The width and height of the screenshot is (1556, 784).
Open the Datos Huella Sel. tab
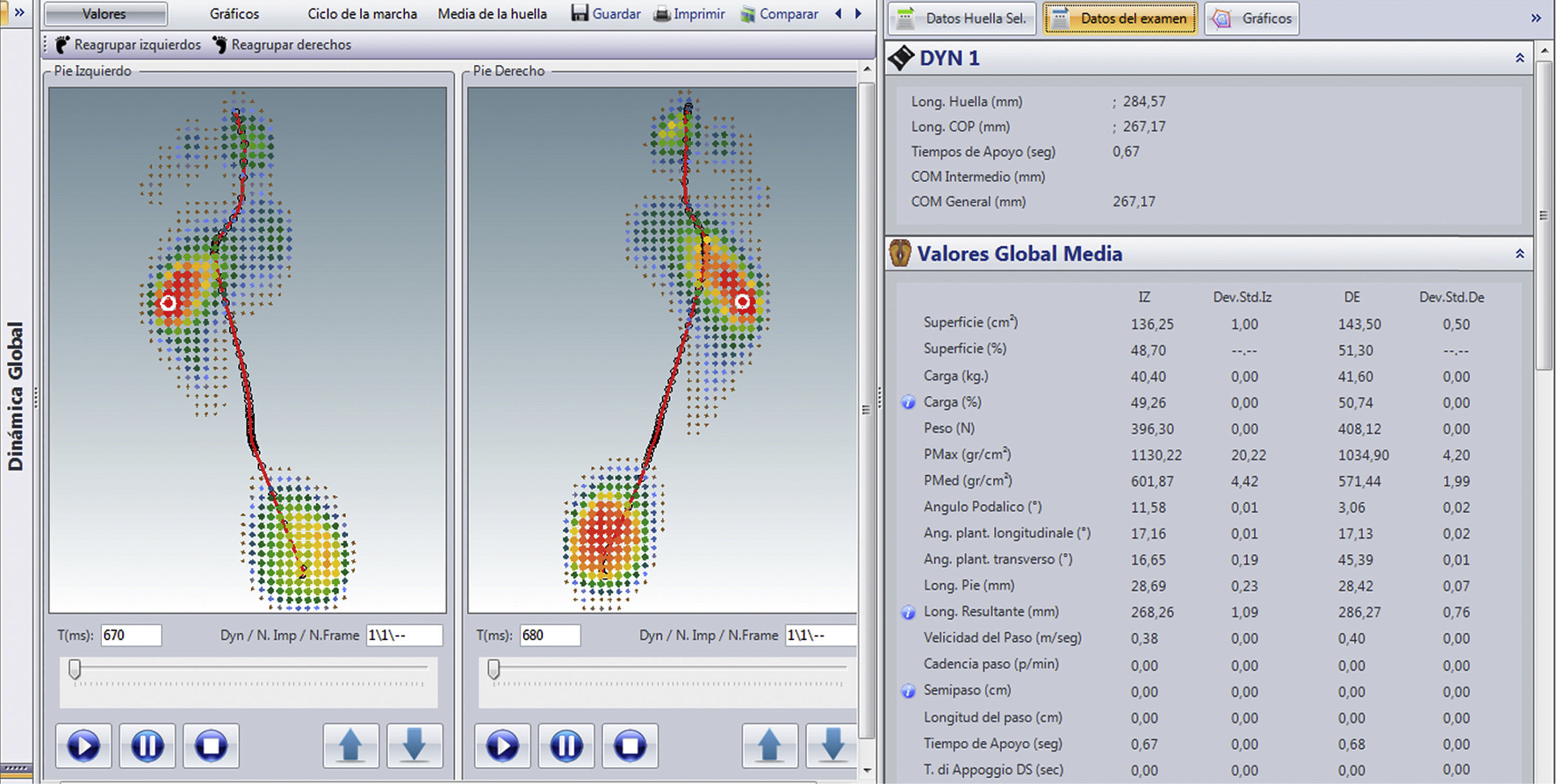(x=962, y=19)
